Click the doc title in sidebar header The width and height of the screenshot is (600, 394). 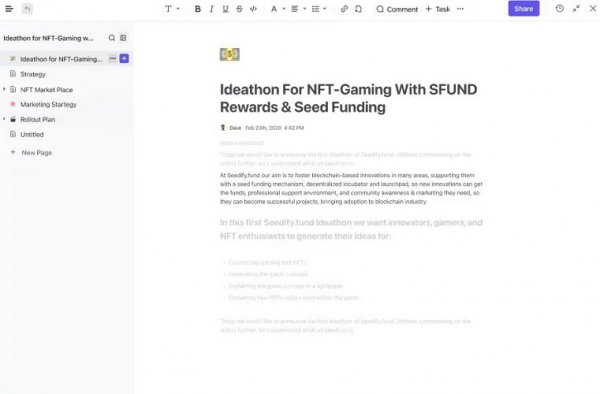tap(48, 38)
